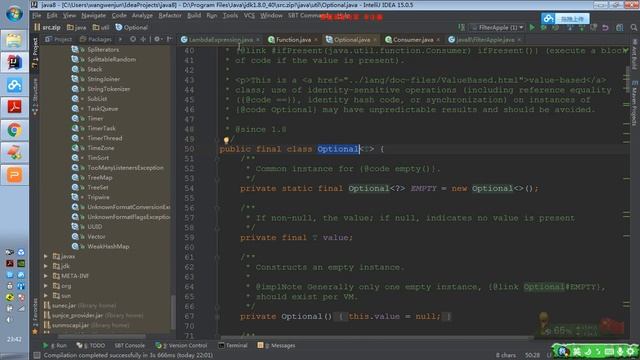The height and width of the screenshot is (360, 640).
Task: Switch to Function.java editor tab
Action: (x=293, y=40)
